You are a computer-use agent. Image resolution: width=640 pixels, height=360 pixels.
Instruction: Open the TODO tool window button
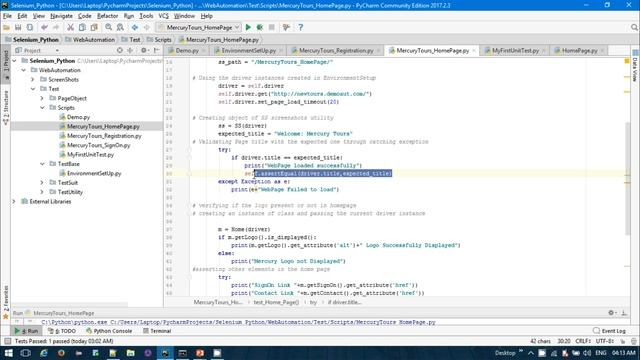pyautogui.click(x=62, y=331)
